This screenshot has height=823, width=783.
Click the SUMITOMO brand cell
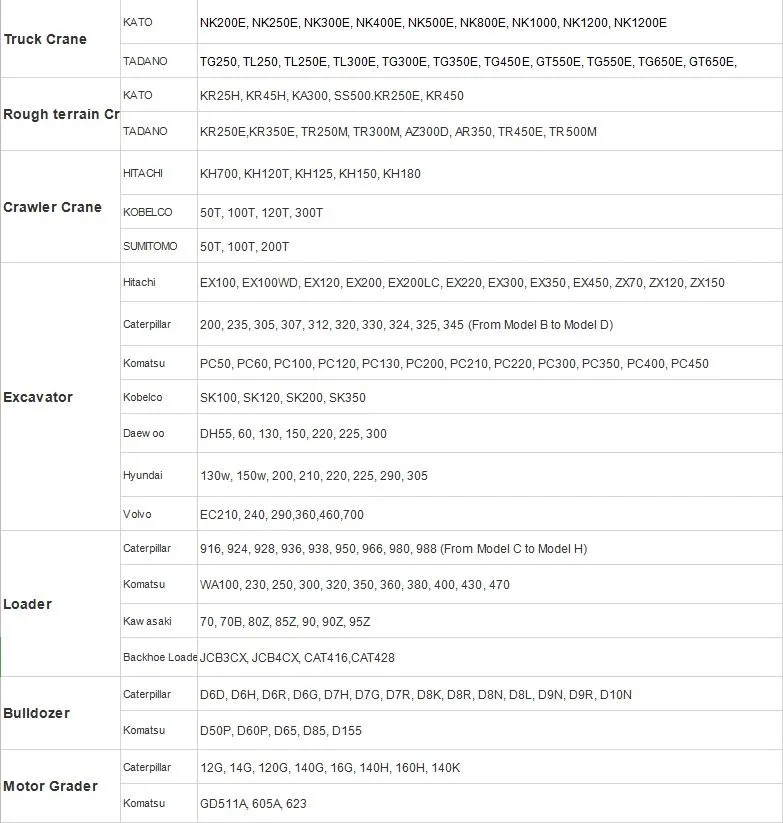[150, 246]
